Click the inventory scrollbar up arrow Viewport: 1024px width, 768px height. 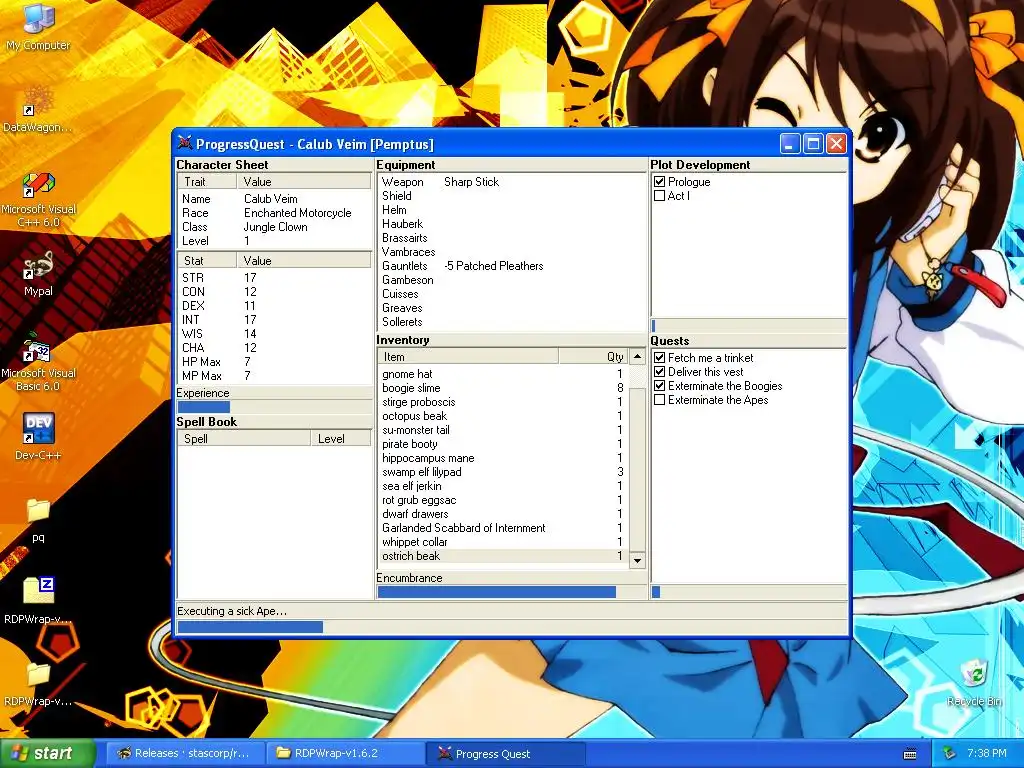pos(637,357)
